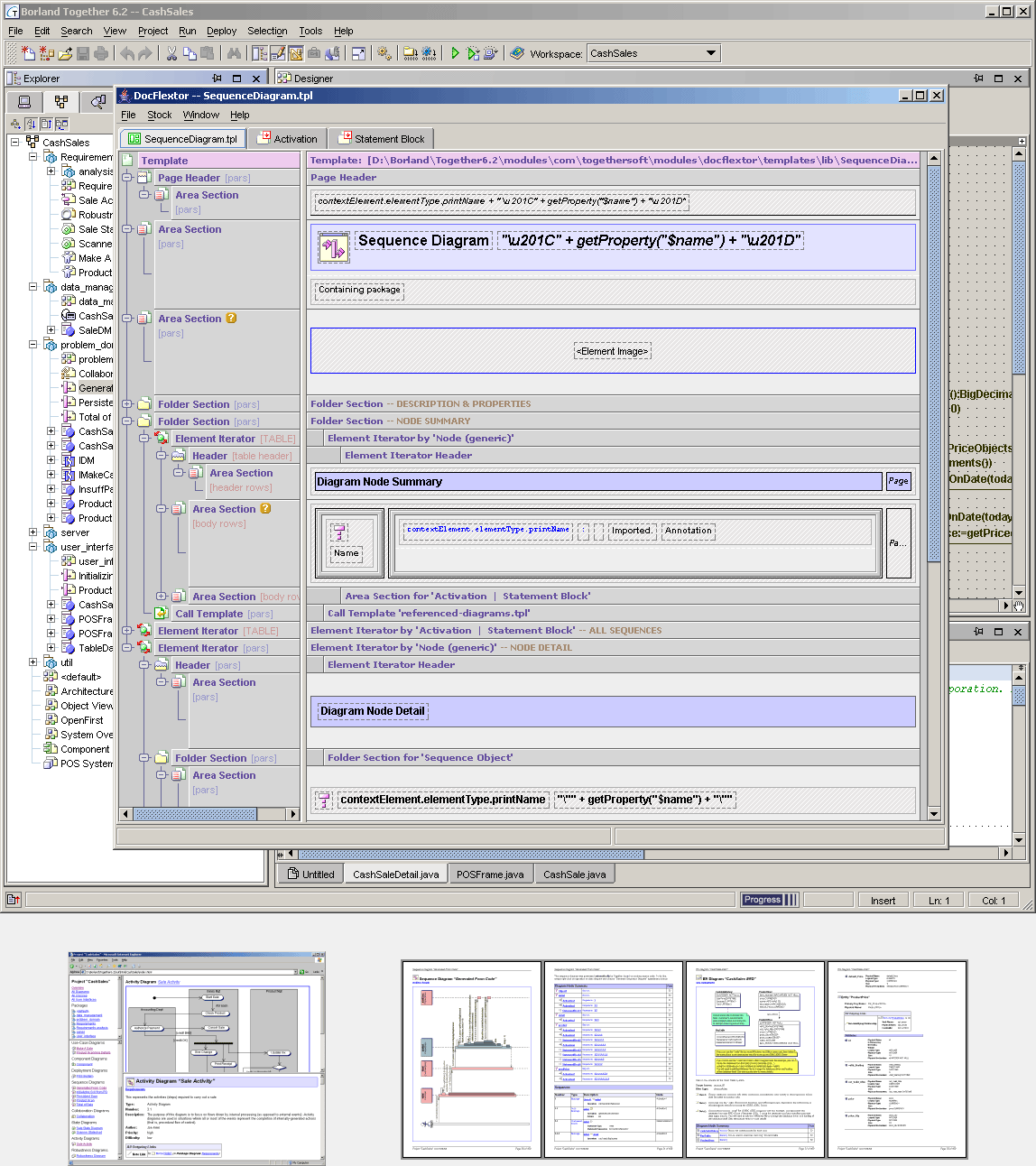
Task: Collapse the Header [table header] node
Action: (162, 456)
